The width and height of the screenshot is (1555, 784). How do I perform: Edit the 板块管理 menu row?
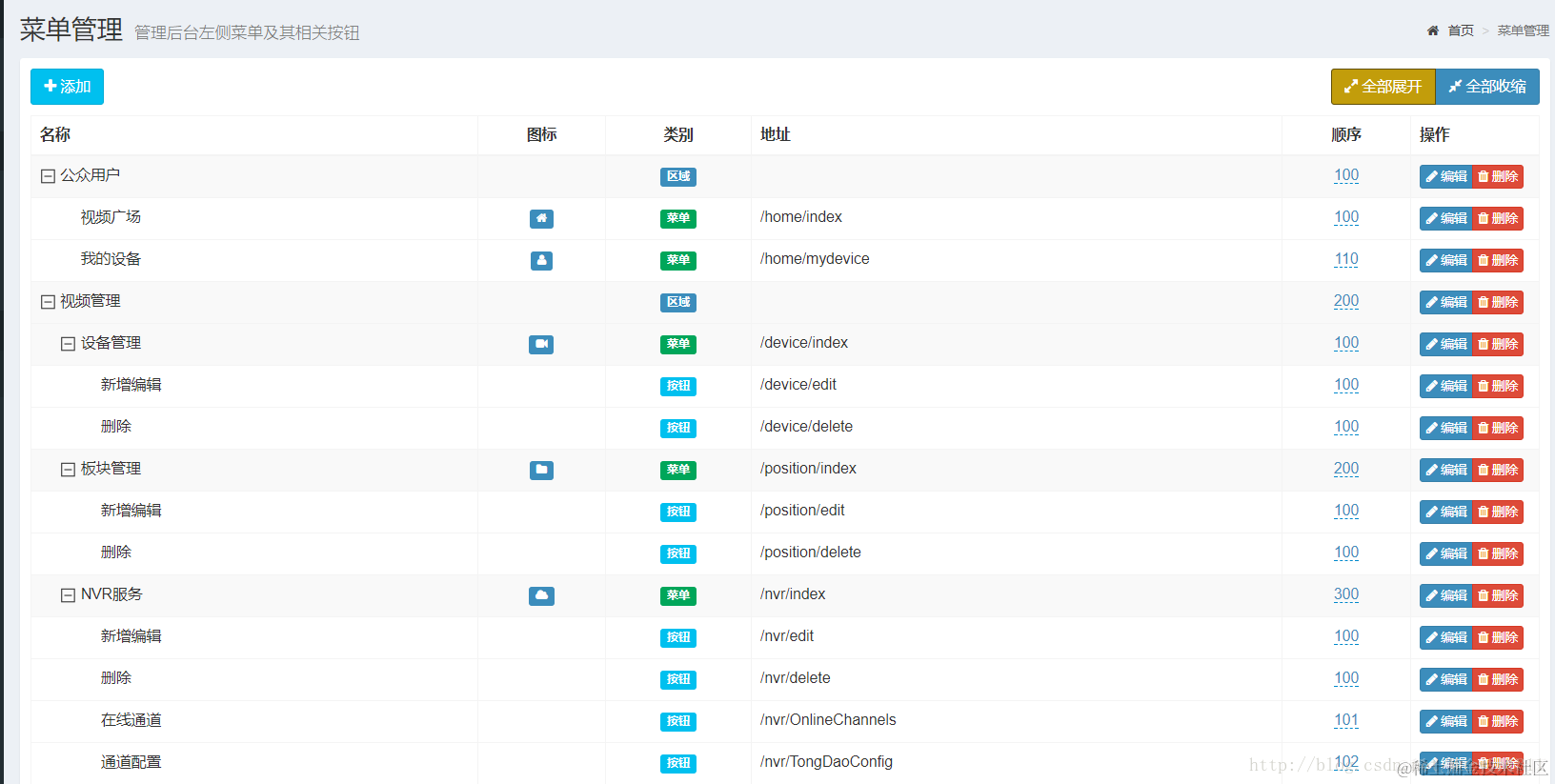coord(1446,470)
